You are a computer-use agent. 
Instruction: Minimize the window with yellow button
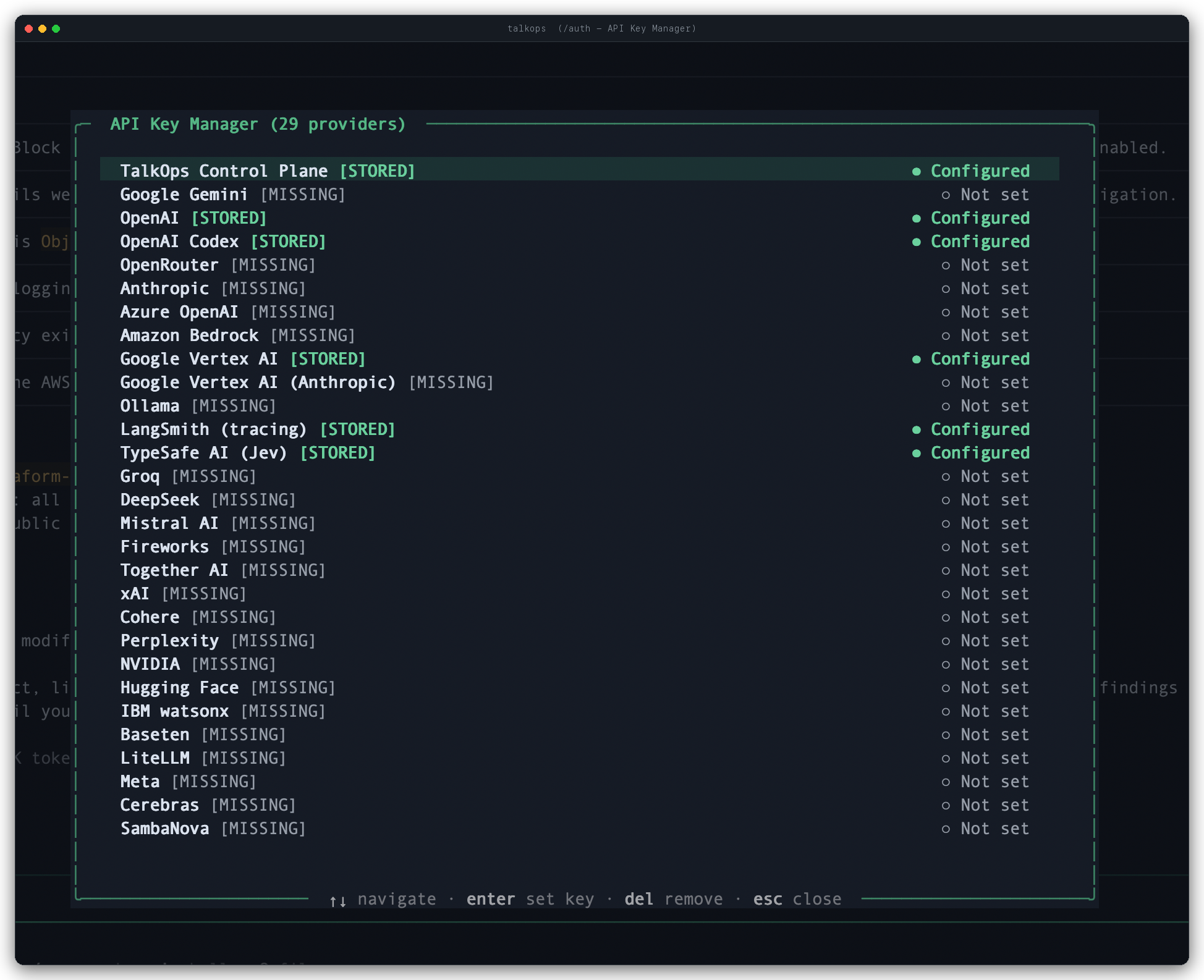coord(42,28)
